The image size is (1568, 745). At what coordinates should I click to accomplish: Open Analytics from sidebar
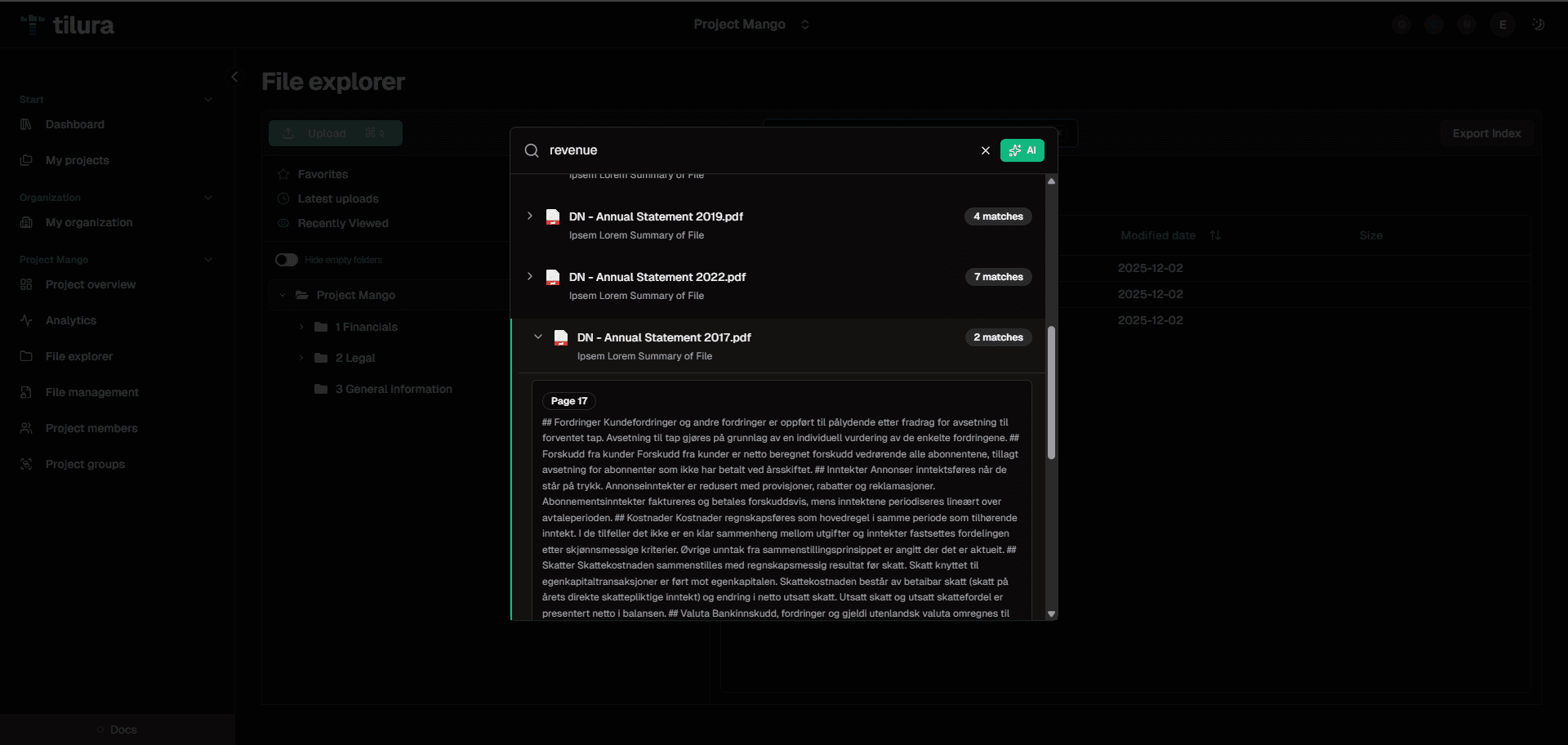click(71, 320)
